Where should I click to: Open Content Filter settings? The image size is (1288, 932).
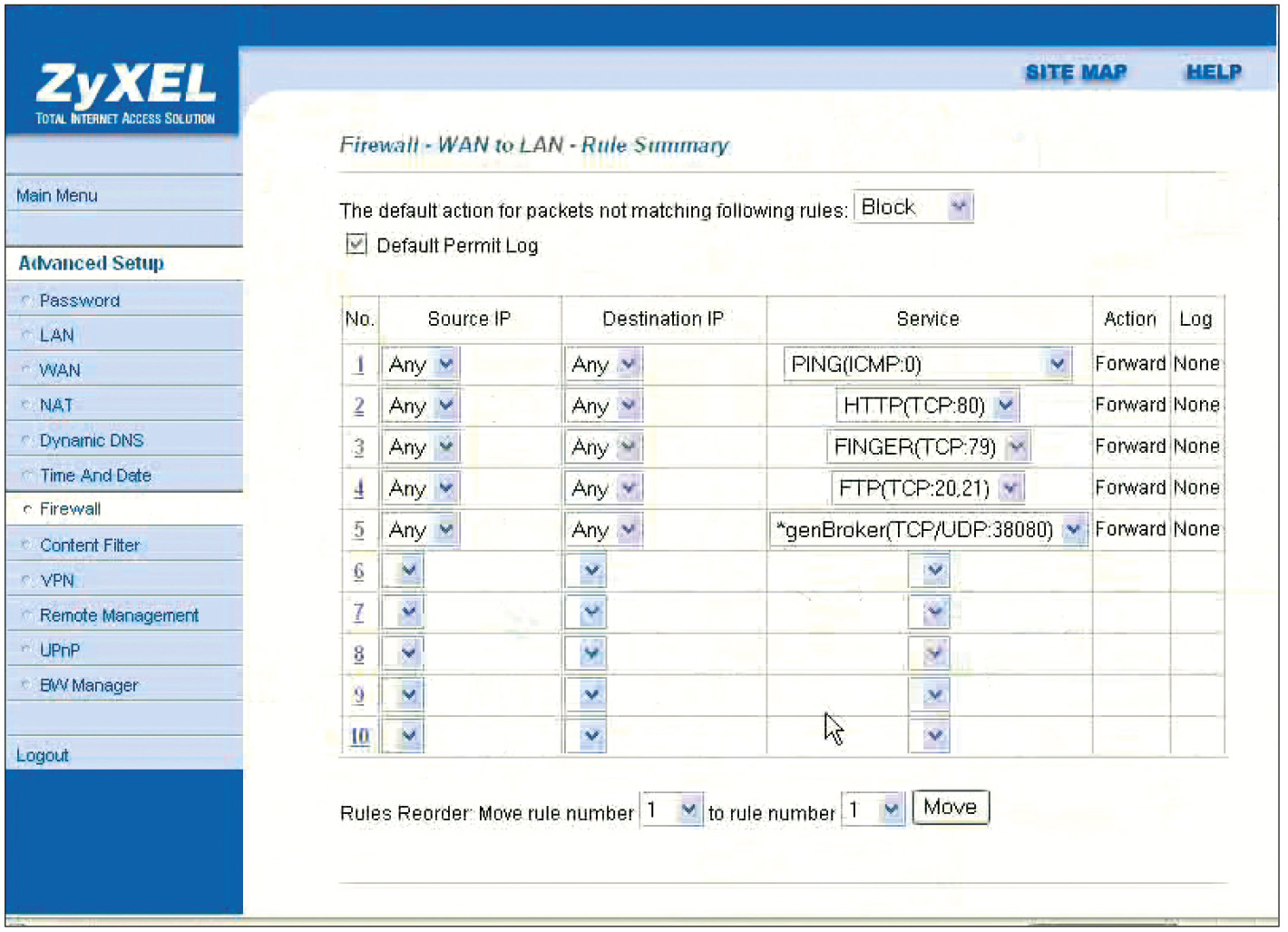click(x=90, y=545)
